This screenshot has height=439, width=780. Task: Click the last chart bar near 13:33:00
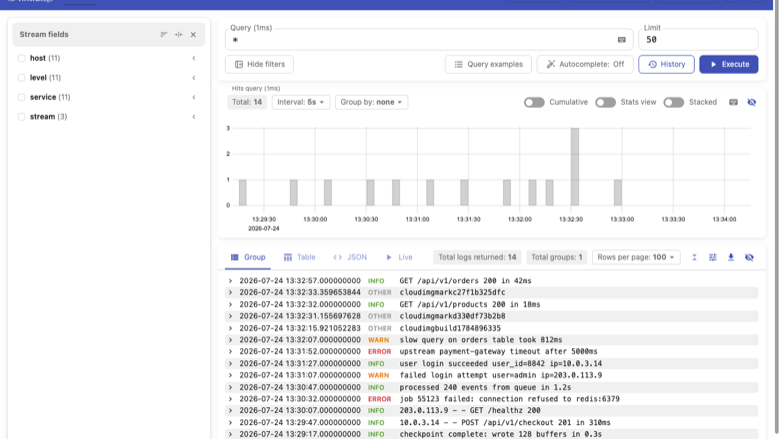pos(617,192)
